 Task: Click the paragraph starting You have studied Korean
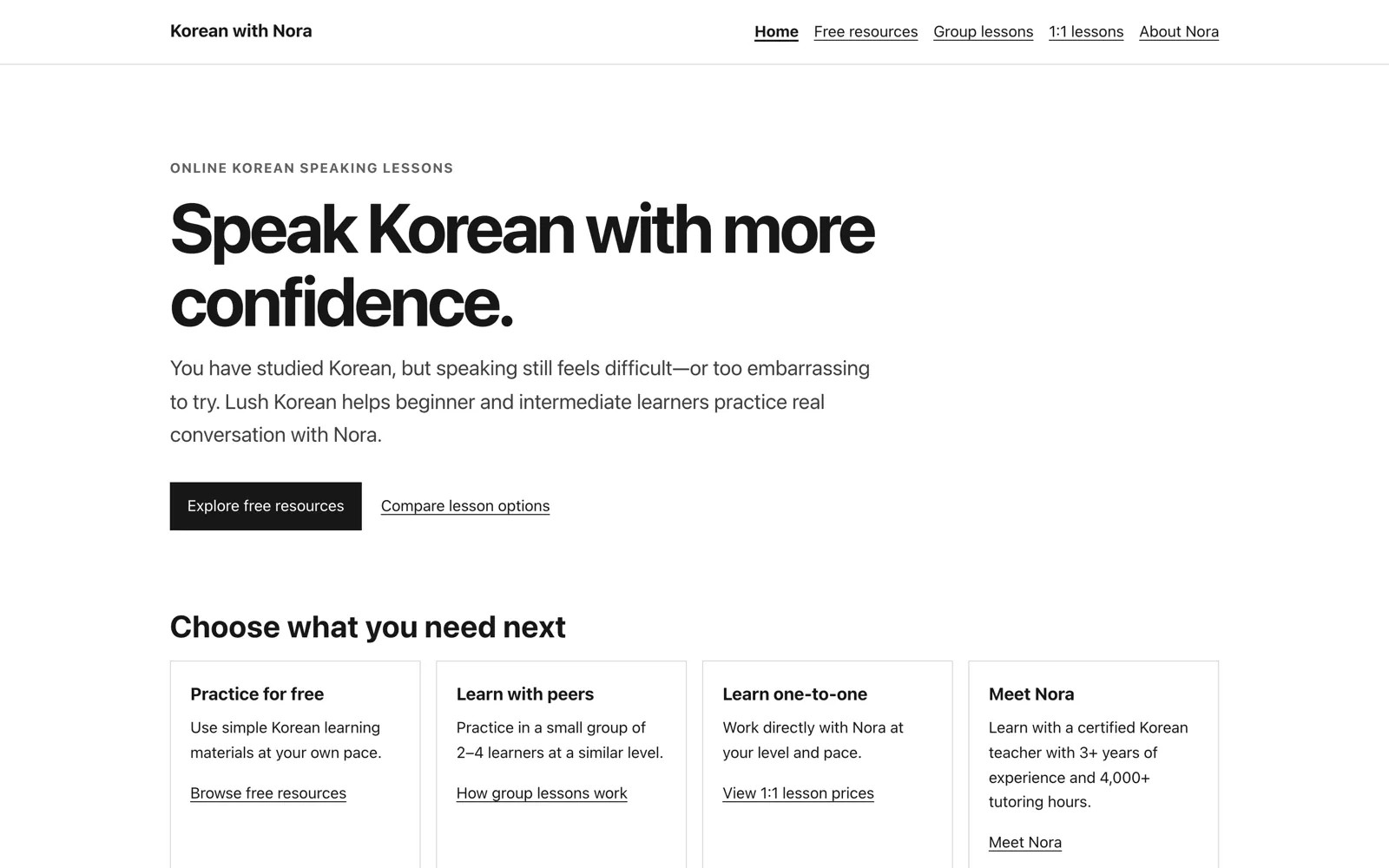pos(520,402)
